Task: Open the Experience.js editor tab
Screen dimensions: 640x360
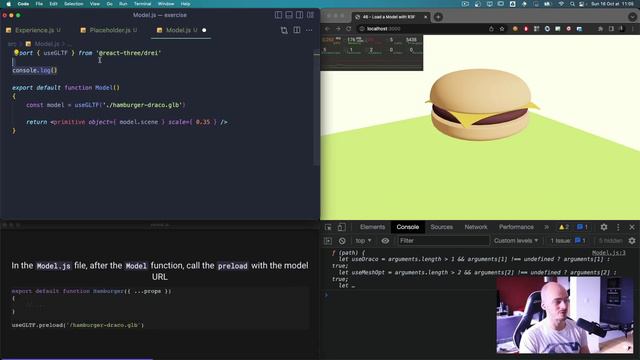Action: tap(33, 30)
